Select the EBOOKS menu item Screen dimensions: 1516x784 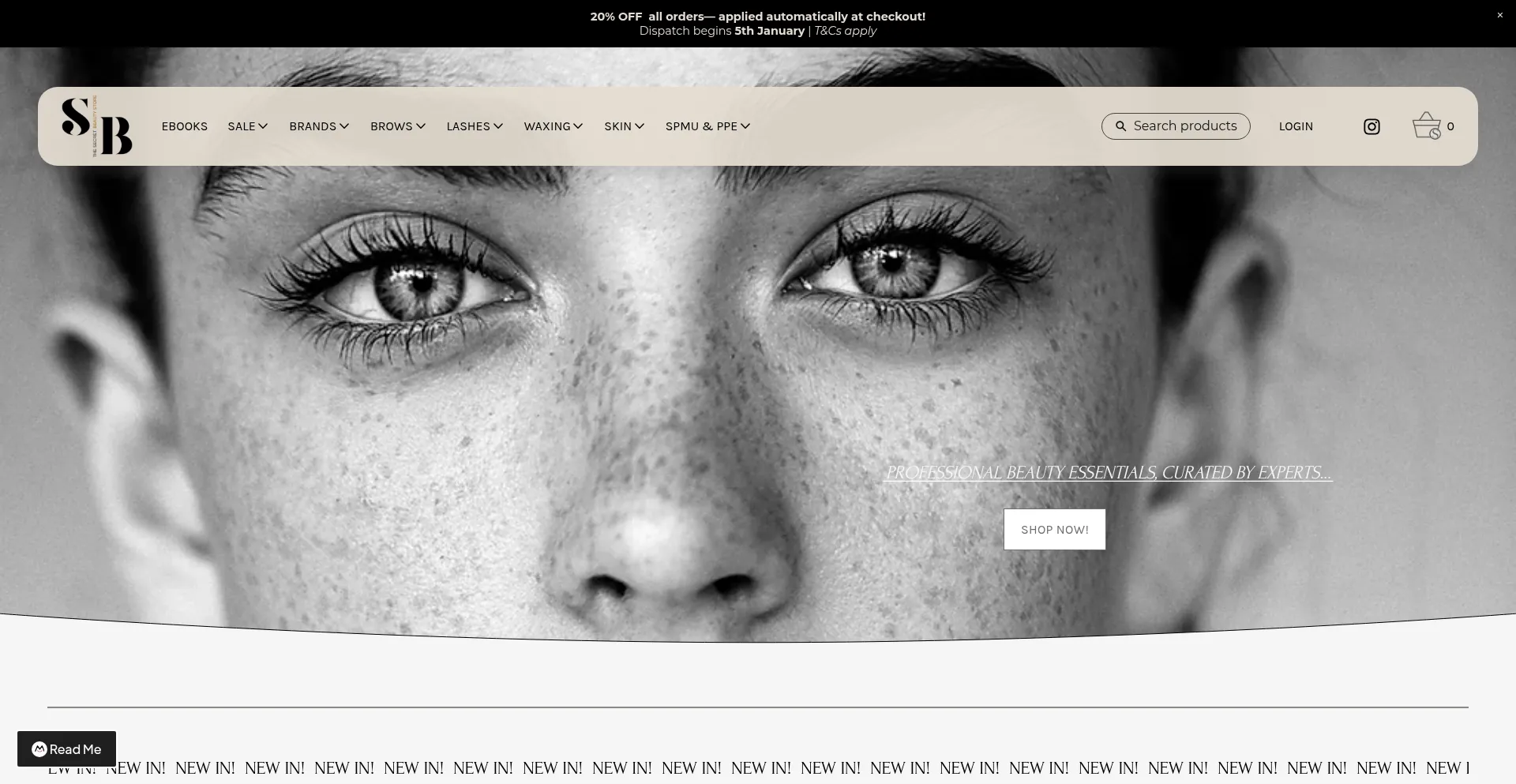coord(184,126)
